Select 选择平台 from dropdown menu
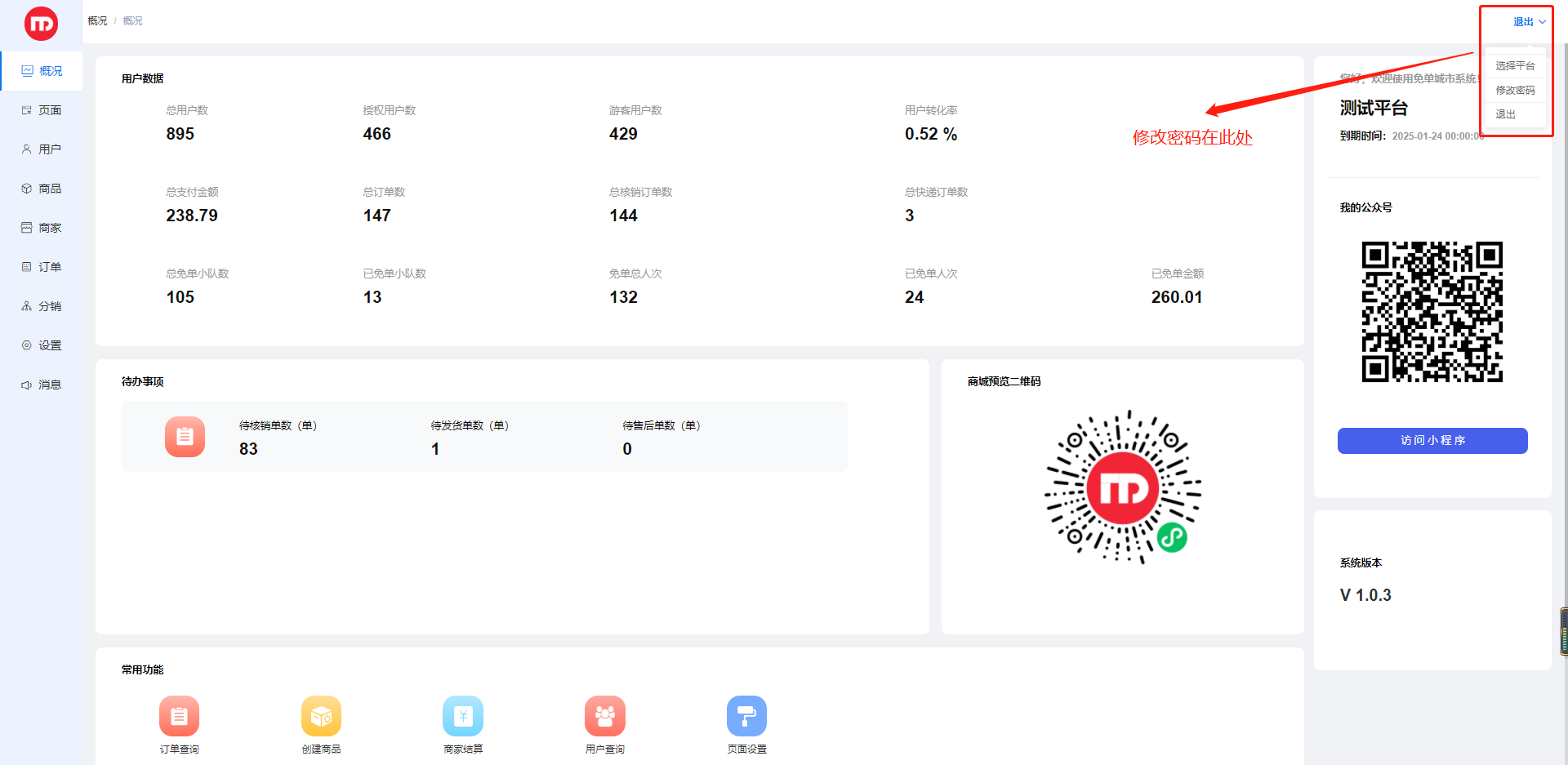This screenshot has width=1568, height=765. click(1515, 65)
